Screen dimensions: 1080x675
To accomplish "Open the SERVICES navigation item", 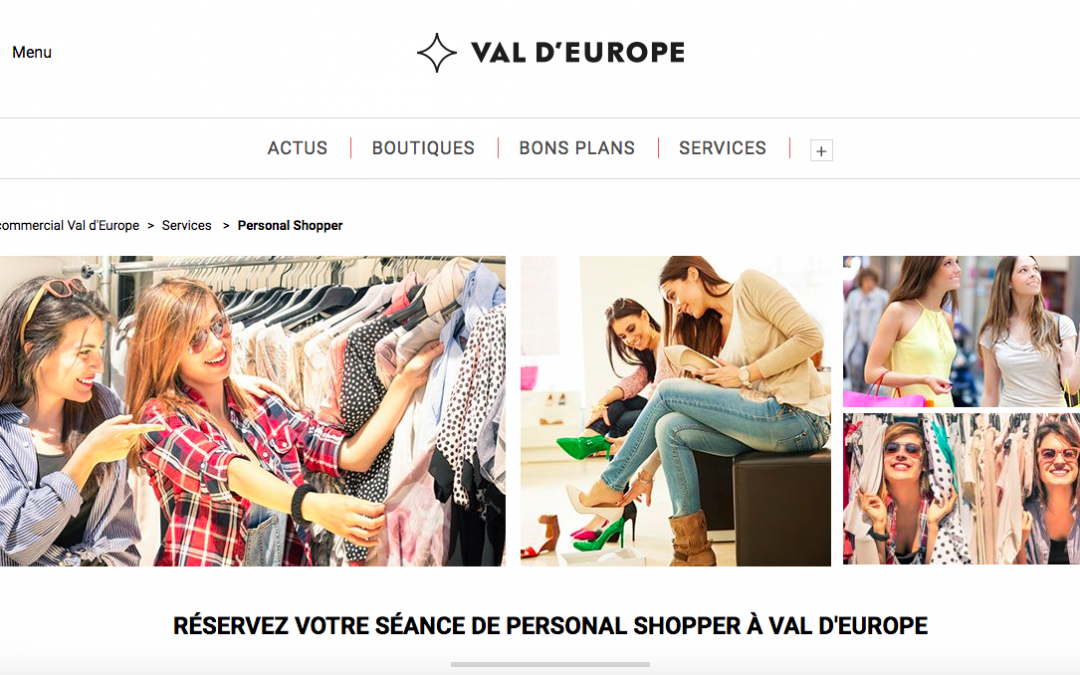I will (723, 148).
